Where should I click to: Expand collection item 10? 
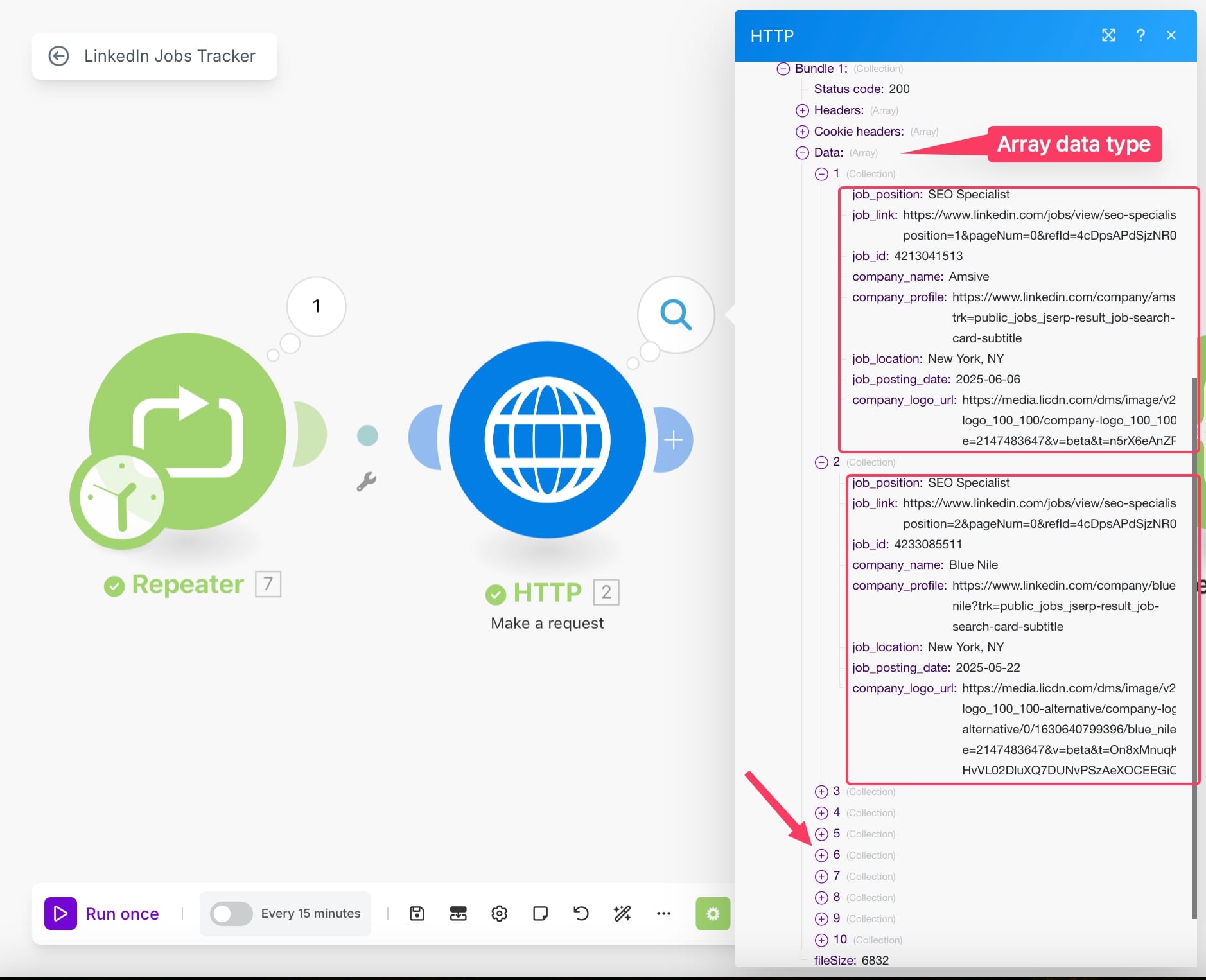(x=821, y=940)
